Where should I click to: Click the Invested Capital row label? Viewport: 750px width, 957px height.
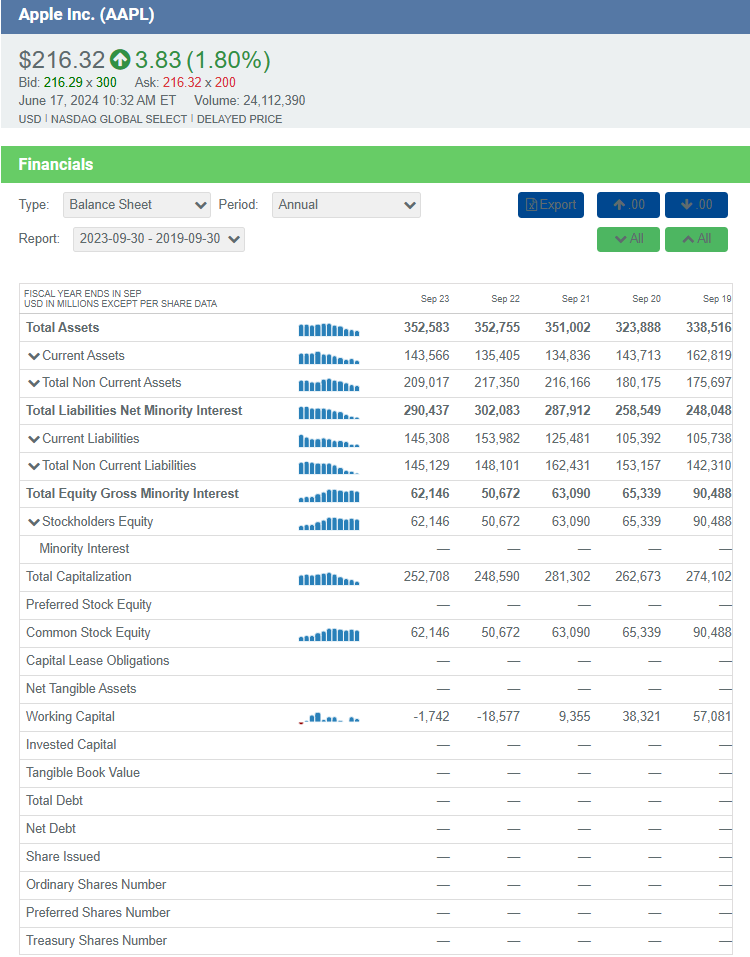[x=71, y=745]
